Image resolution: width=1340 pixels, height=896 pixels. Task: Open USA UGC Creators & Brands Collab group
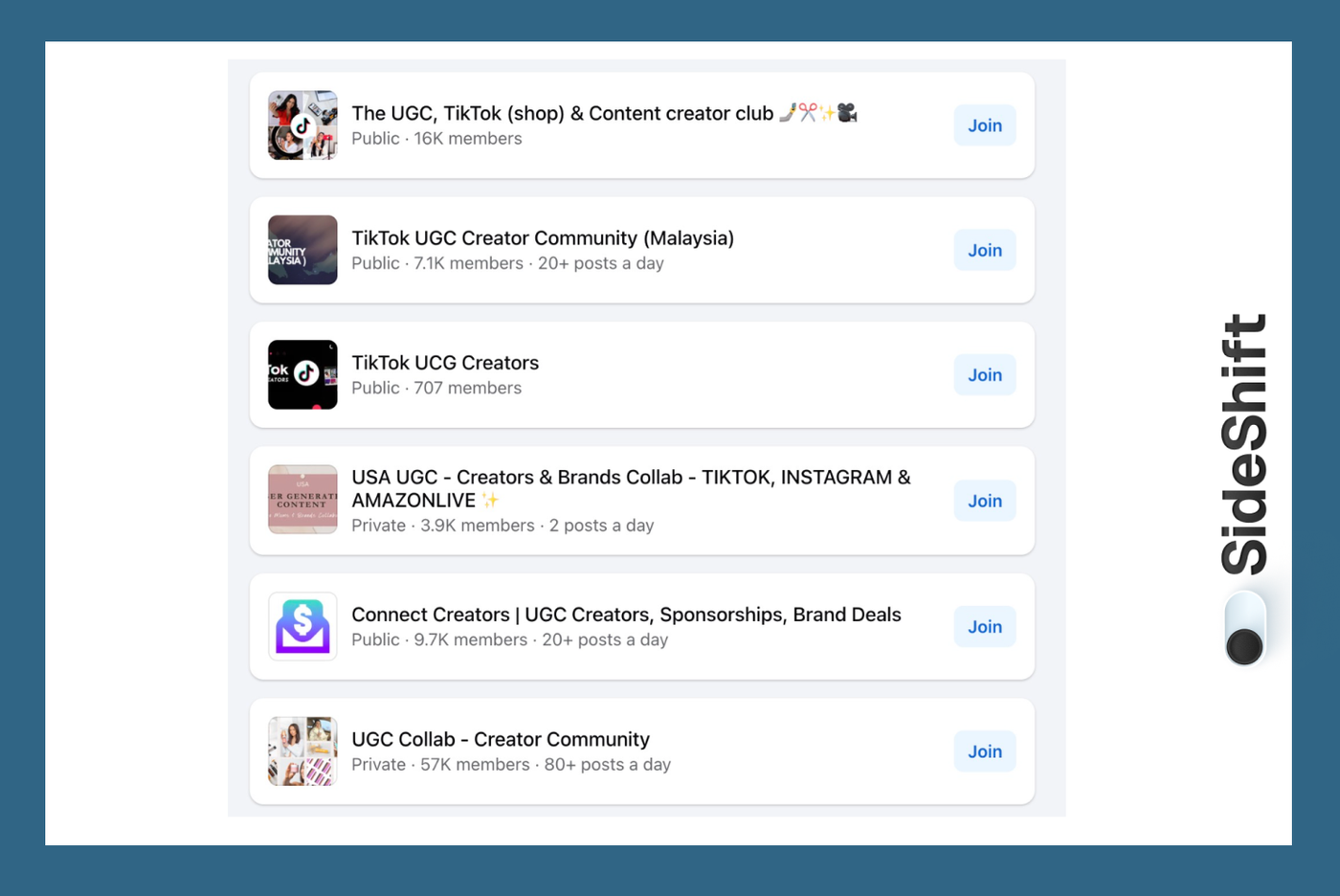631,477
